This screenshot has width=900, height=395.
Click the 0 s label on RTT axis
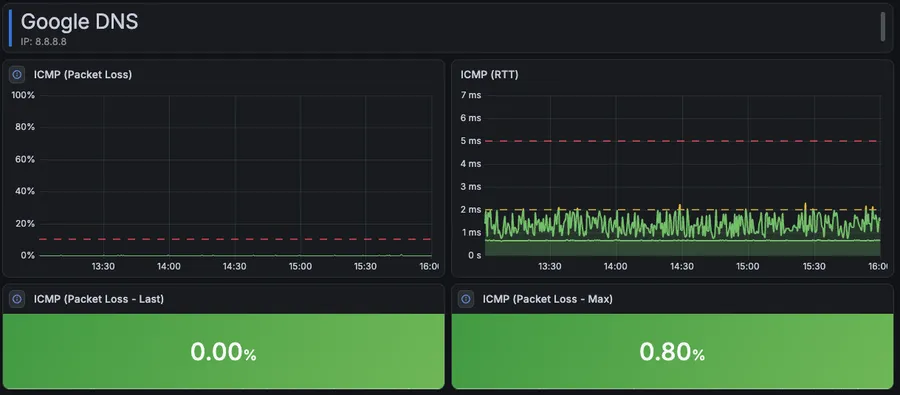point(474,255)
